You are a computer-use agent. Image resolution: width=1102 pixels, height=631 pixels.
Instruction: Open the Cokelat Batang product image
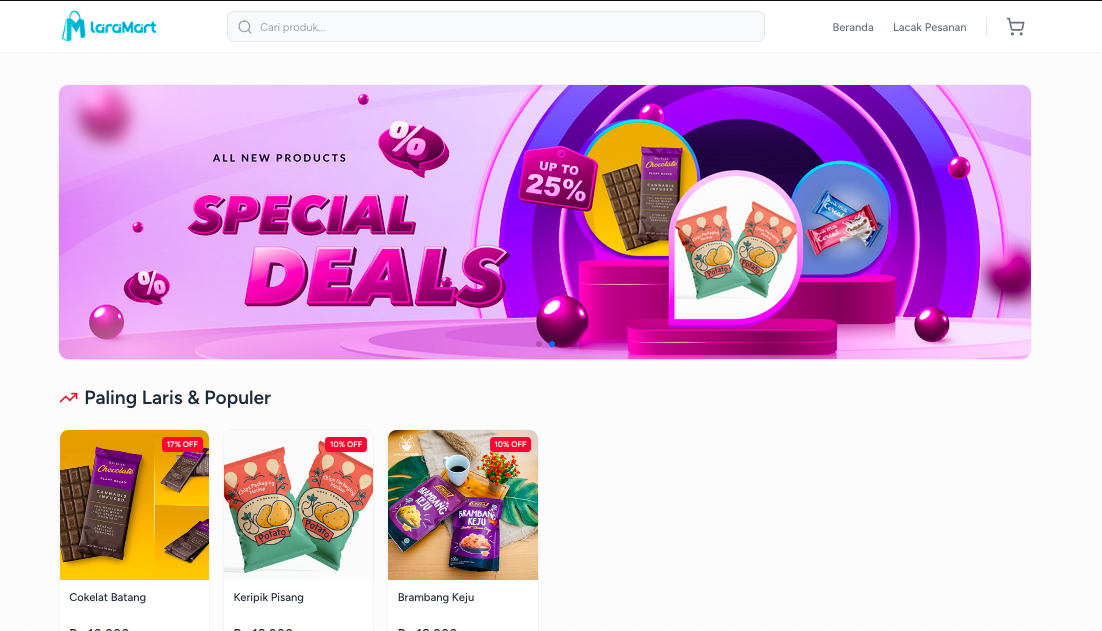(134, 505)
